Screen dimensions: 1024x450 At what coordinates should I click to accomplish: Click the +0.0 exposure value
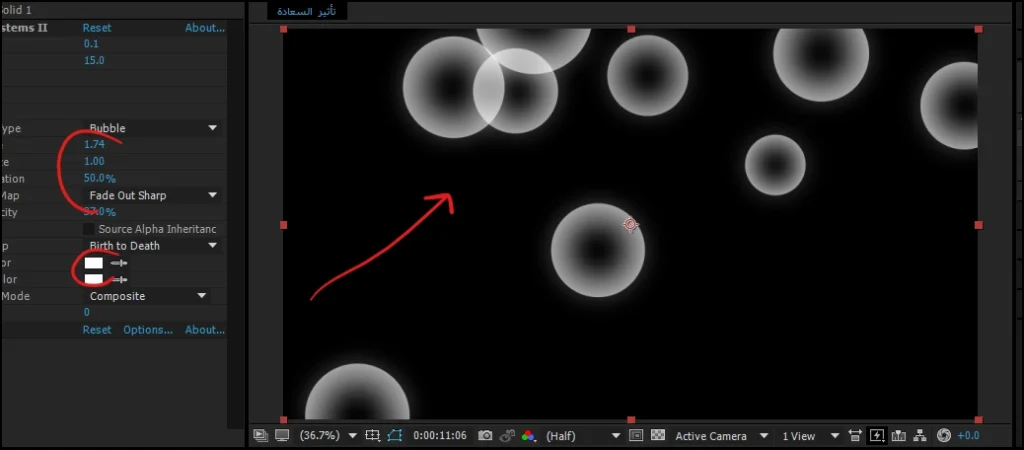(x=968, y=436)
